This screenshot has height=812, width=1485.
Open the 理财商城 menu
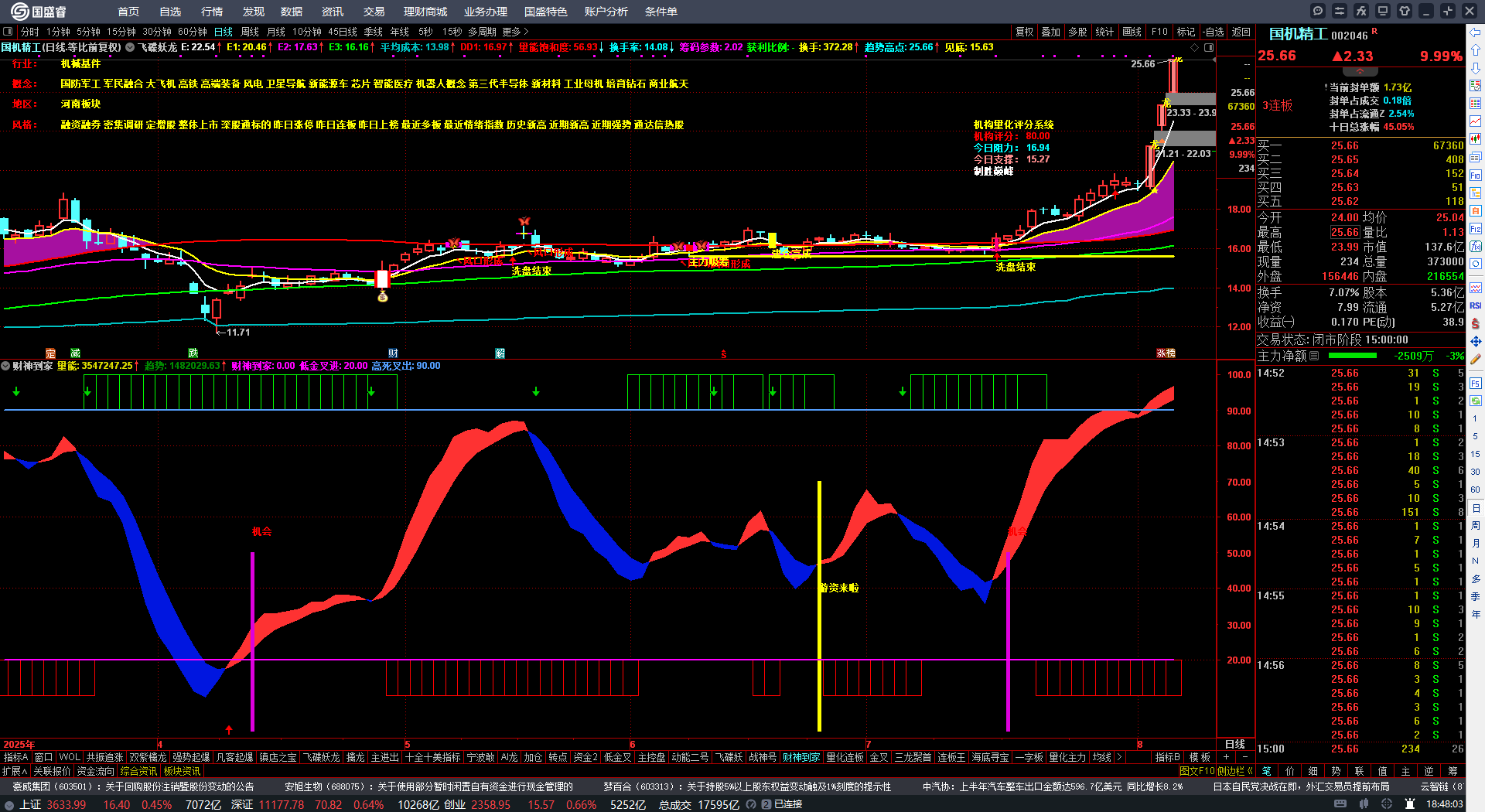tap(425, 12)
